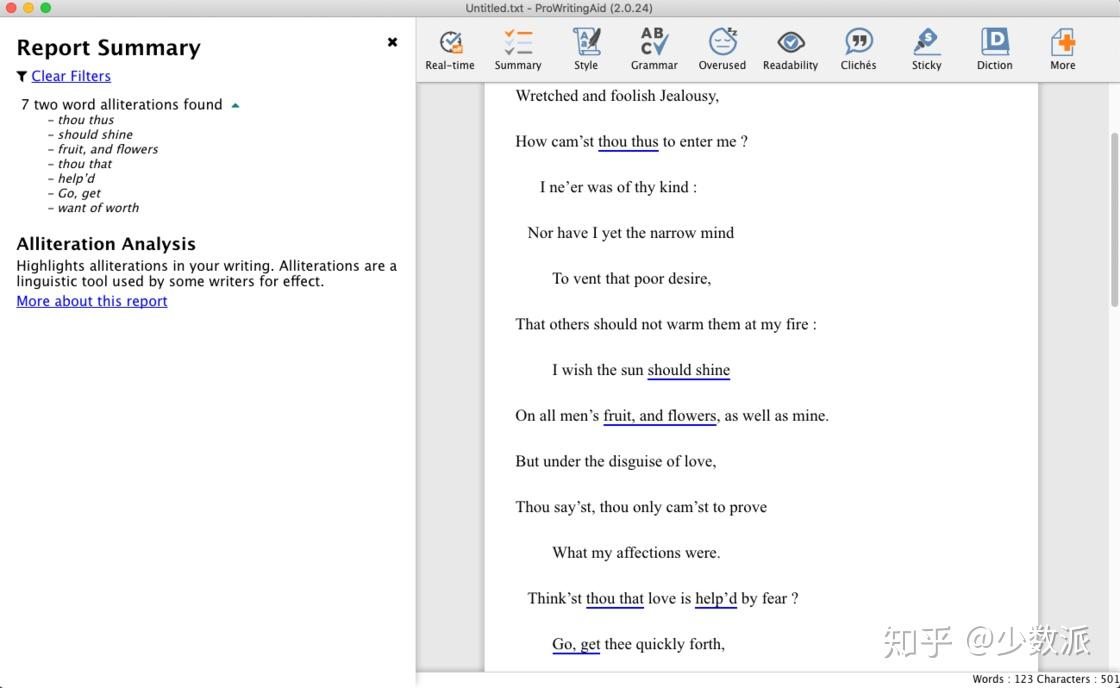
Task: Close the Report Summary panel
Action: click(392, 42)
